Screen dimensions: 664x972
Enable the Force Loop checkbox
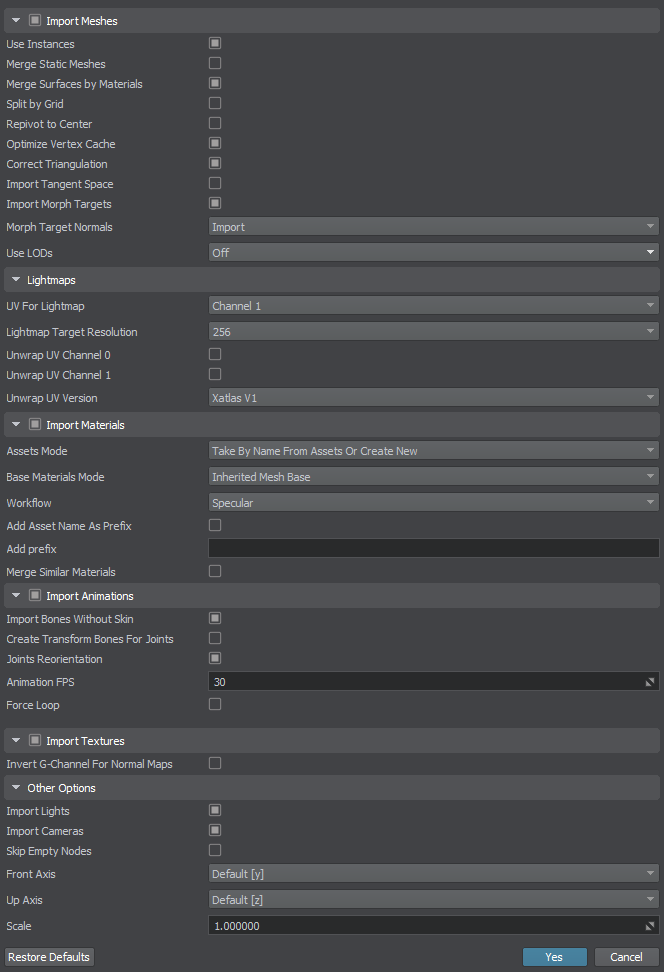click(x=215, y=704)
